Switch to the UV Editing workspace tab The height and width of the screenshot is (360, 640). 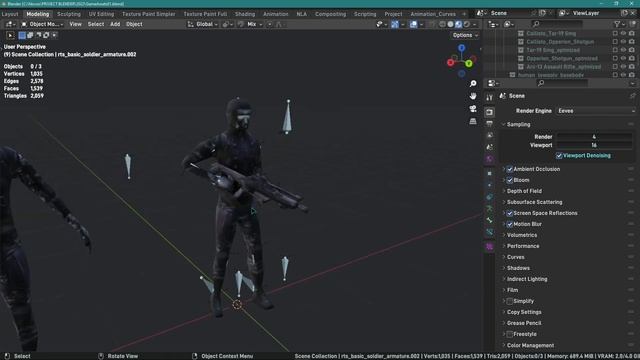click(101, 14)
